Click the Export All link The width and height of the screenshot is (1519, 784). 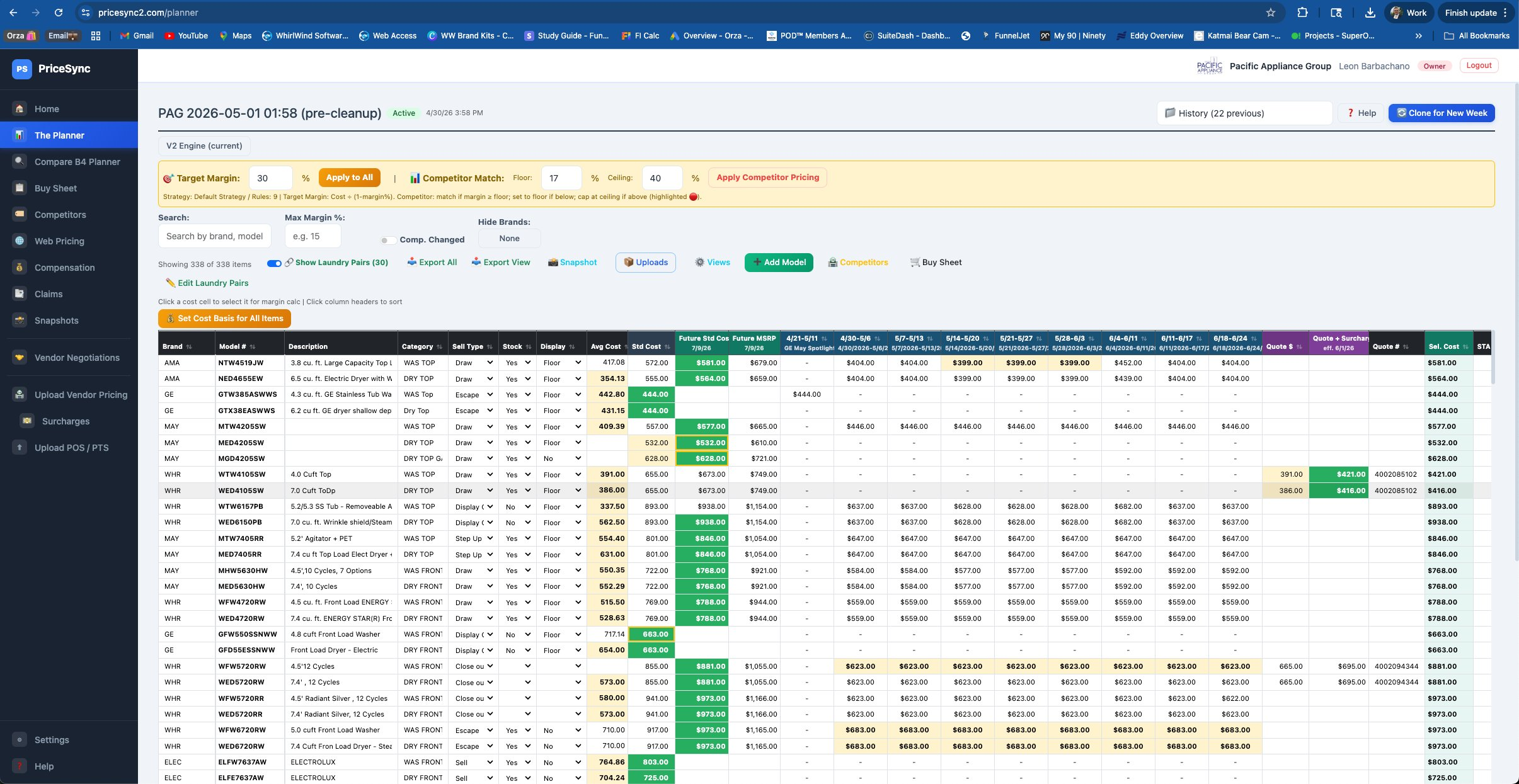tap(432, 263)
